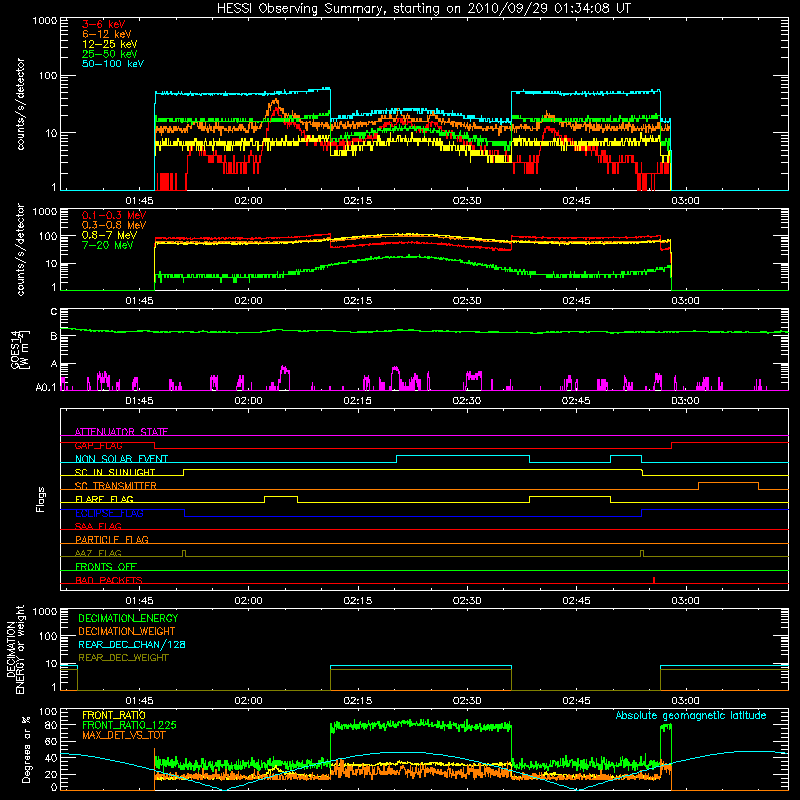Viewport: 800px width, 800px height.
Task: Click the FLARE_FLAG label
Action: (104, 499)
